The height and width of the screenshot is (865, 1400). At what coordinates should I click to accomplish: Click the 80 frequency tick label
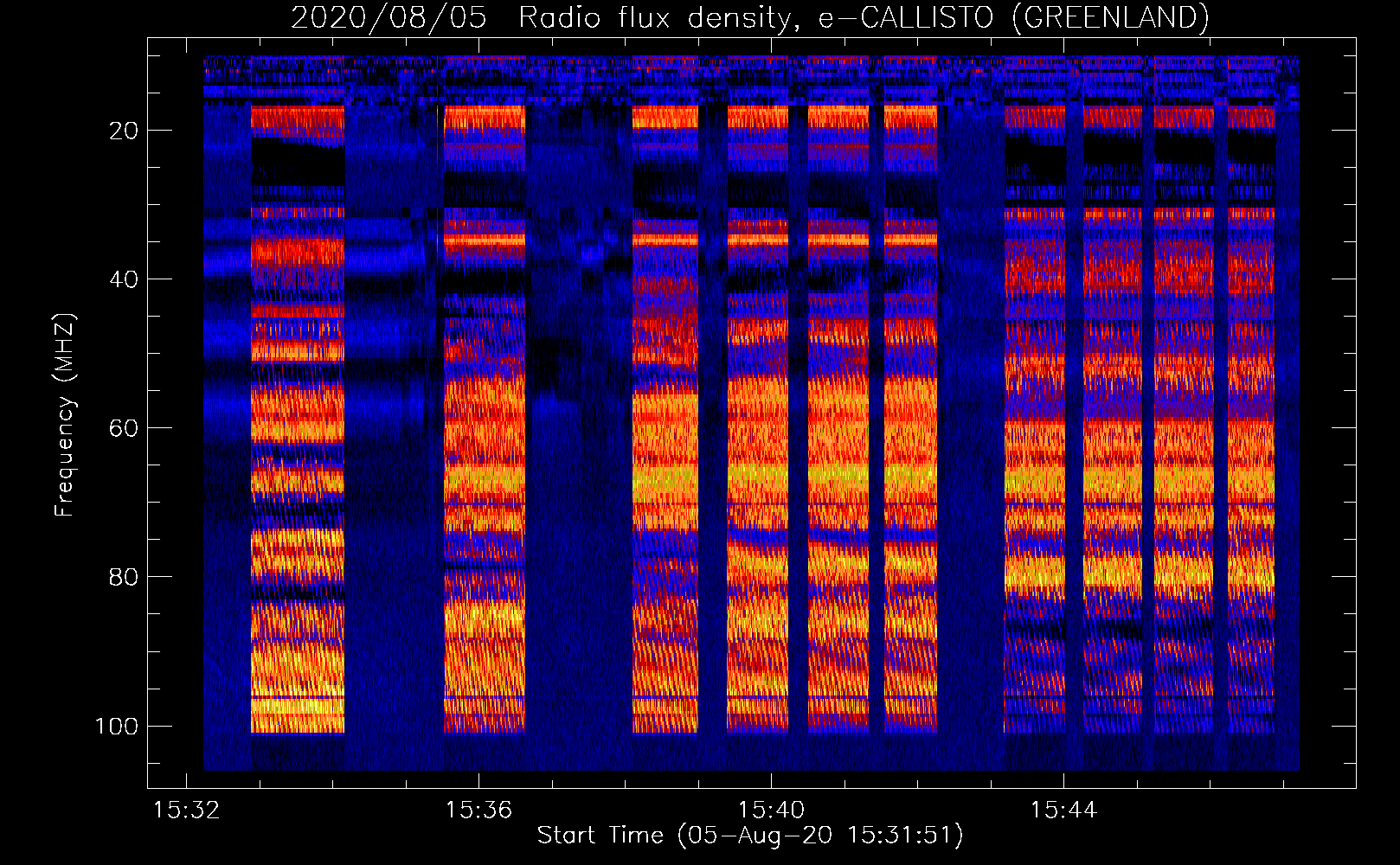pos(124,577)
